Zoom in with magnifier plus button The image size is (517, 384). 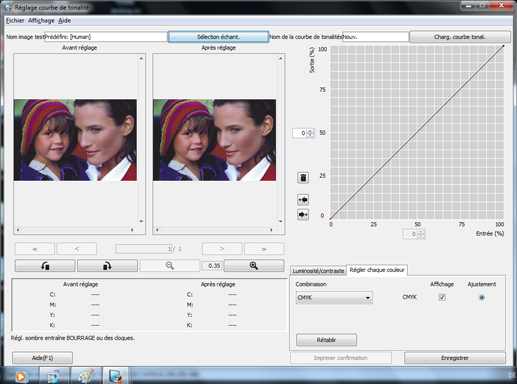click(x=254, y=266)
